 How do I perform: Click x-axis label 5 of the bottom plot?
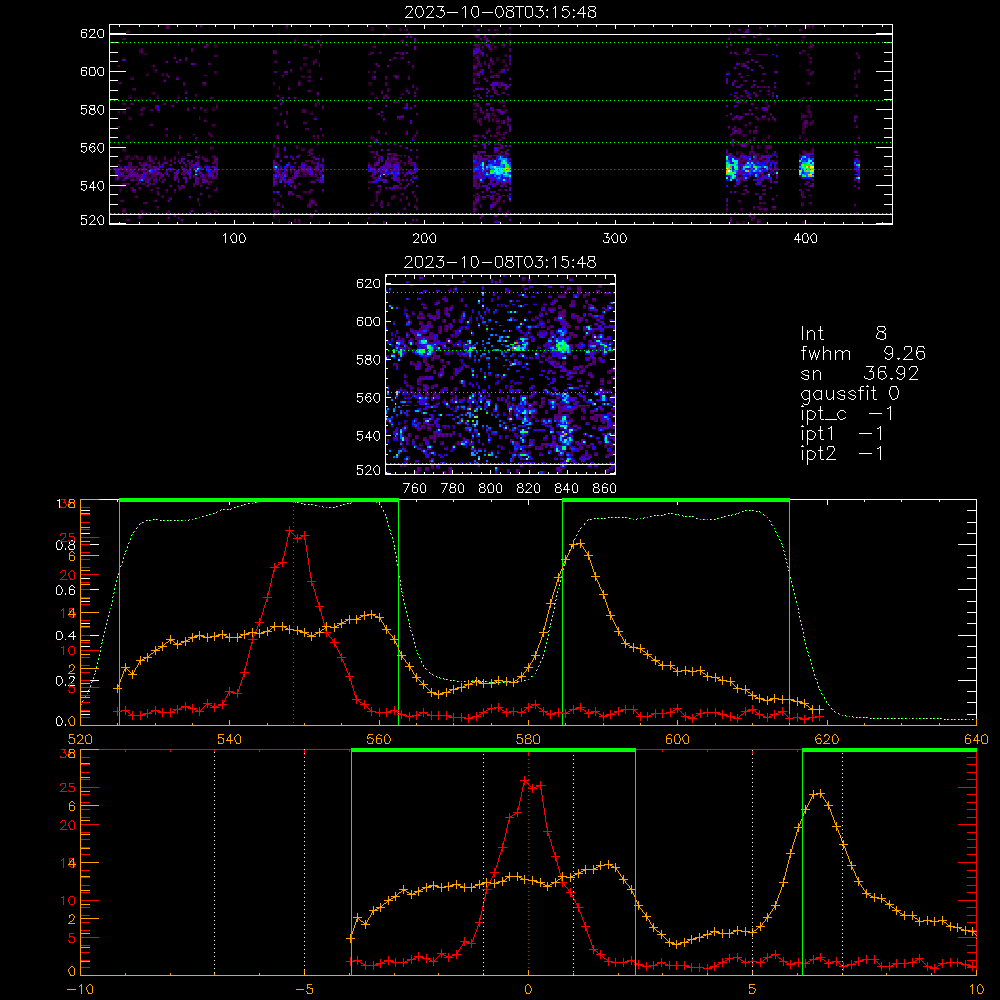[x=753, y=989]
